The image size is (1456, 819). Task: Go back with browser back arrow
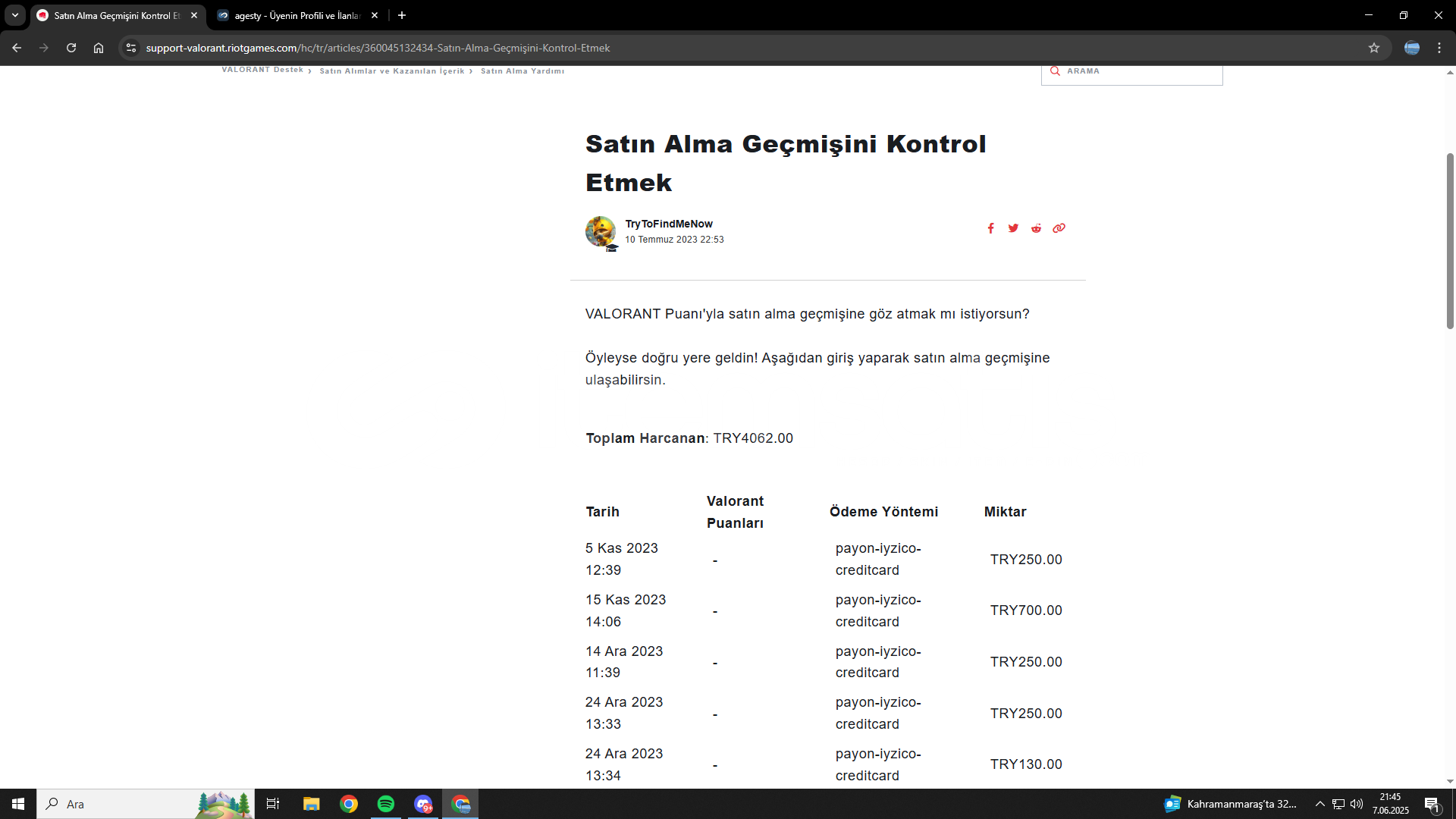click(17, 48)
